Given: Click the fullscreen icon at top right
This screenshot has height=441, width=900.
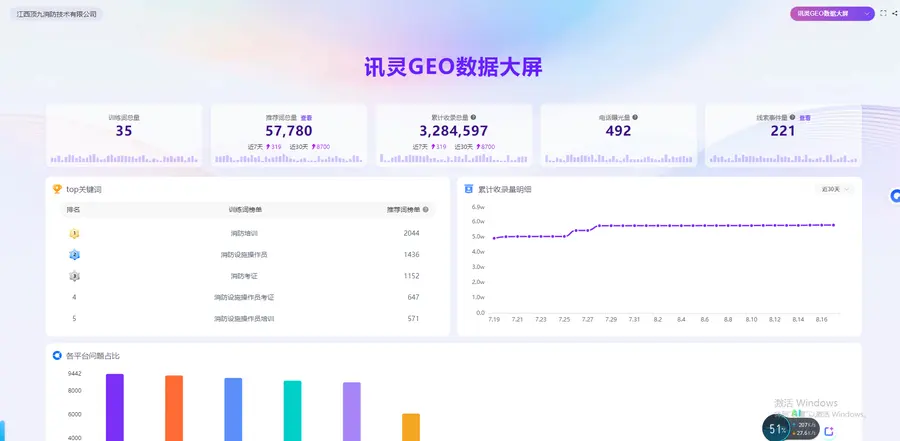Looking at the screenshot, I should [x=883, y=13].
